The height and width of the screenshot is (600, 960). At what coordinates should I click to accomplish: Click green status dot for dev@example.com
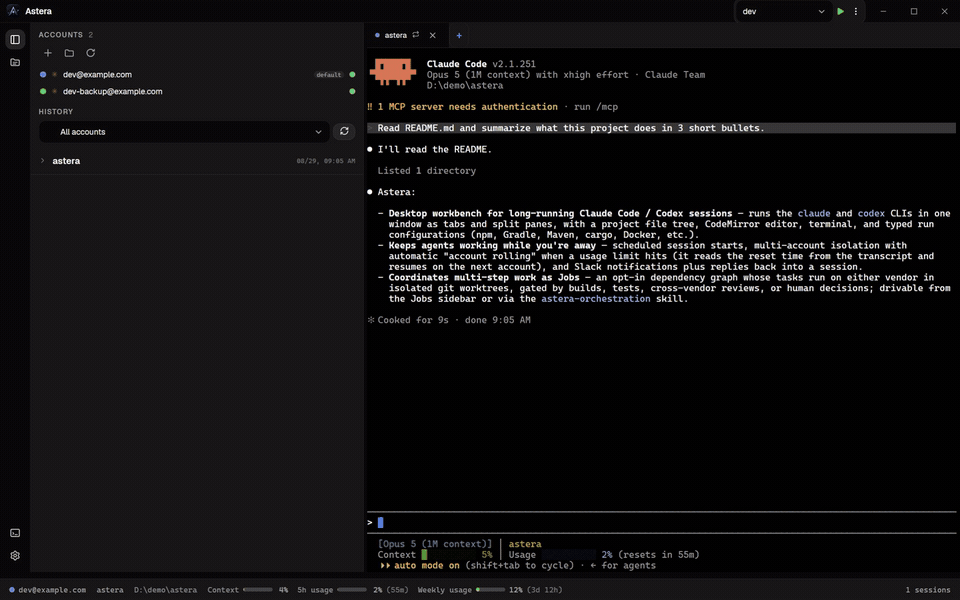coord(352,75)
